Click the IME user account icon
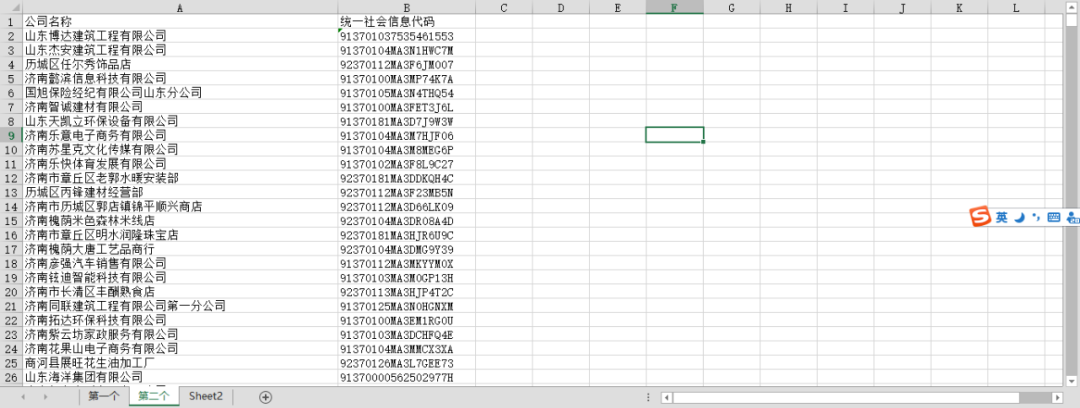The width and height of the screenshot is (1080, 408). pos(1072,217)
